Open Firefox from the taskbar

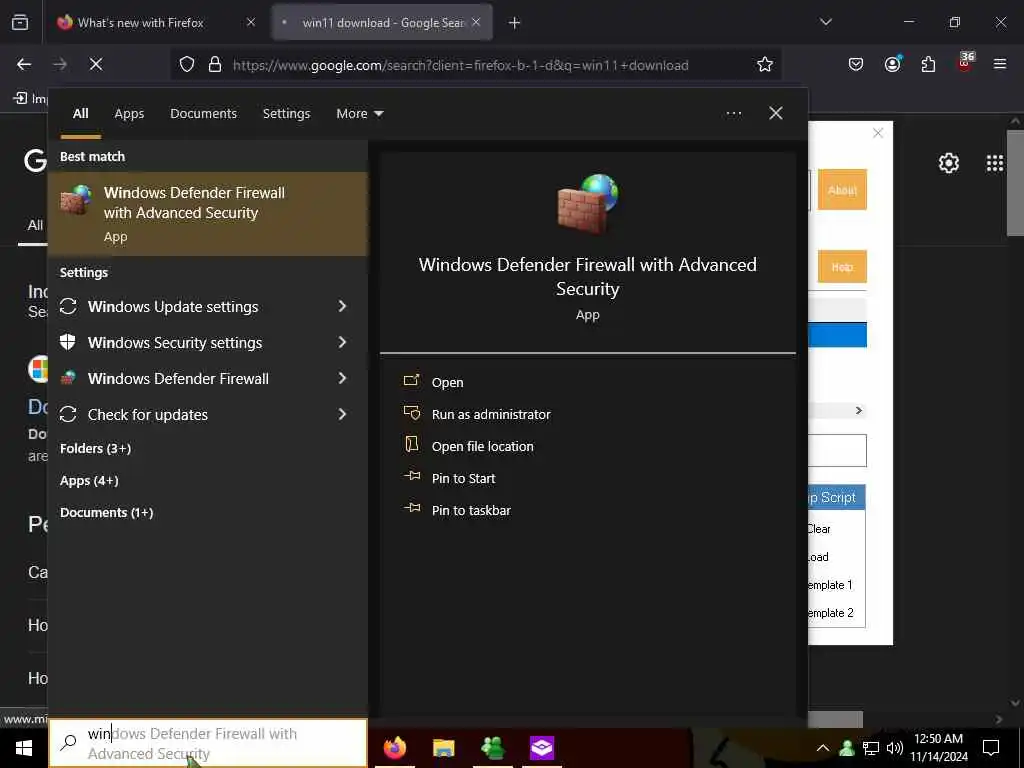pos(394,747)
